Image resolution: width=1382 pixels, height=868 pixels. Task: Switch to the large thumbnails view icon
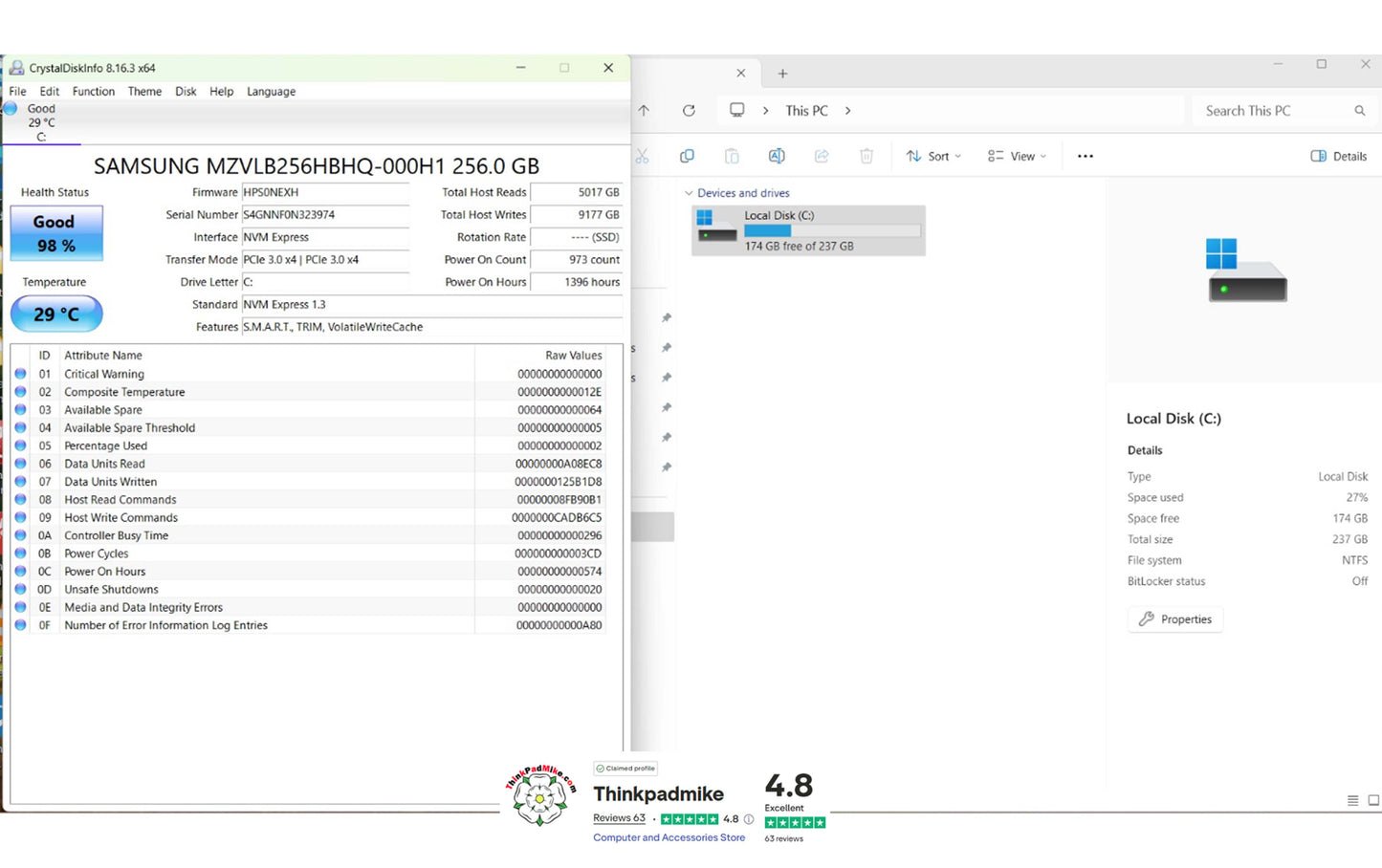(1373, 800)
